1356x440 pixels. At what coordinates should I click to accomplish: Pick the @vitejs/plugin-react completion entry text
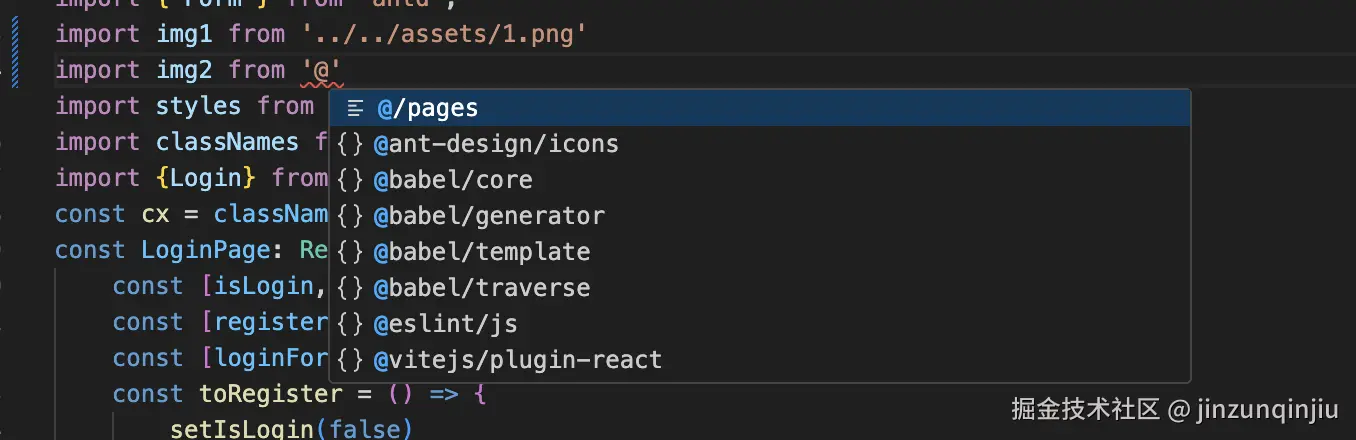tap(517, 360)
